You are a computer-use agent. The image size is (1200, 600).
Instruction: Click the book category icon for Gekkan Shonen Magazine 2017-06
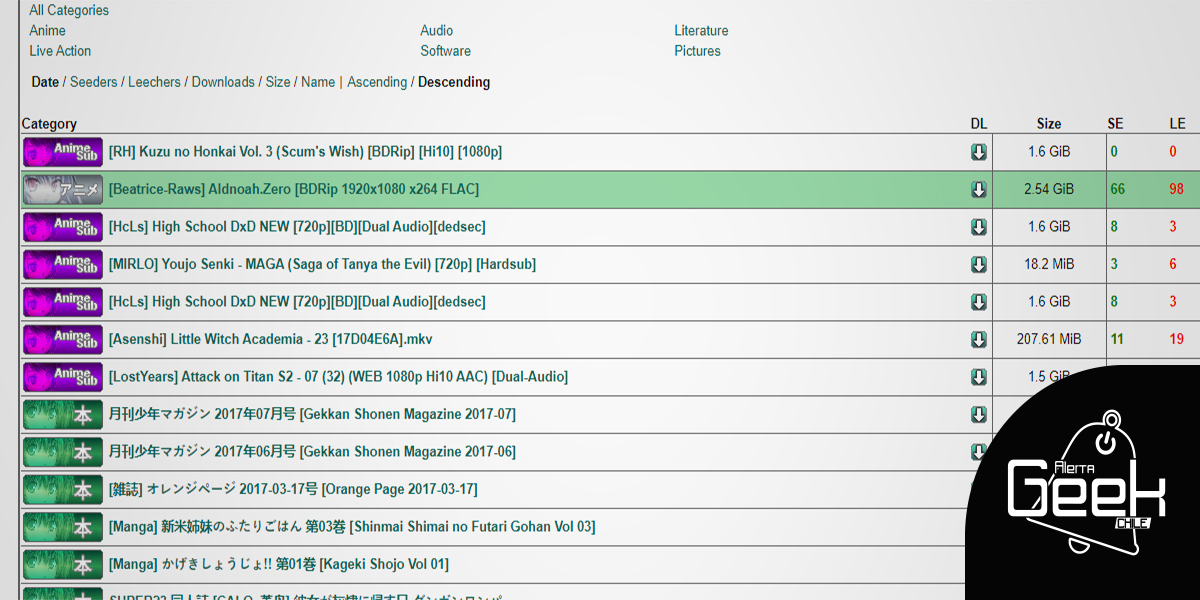(x=63, y=452)
